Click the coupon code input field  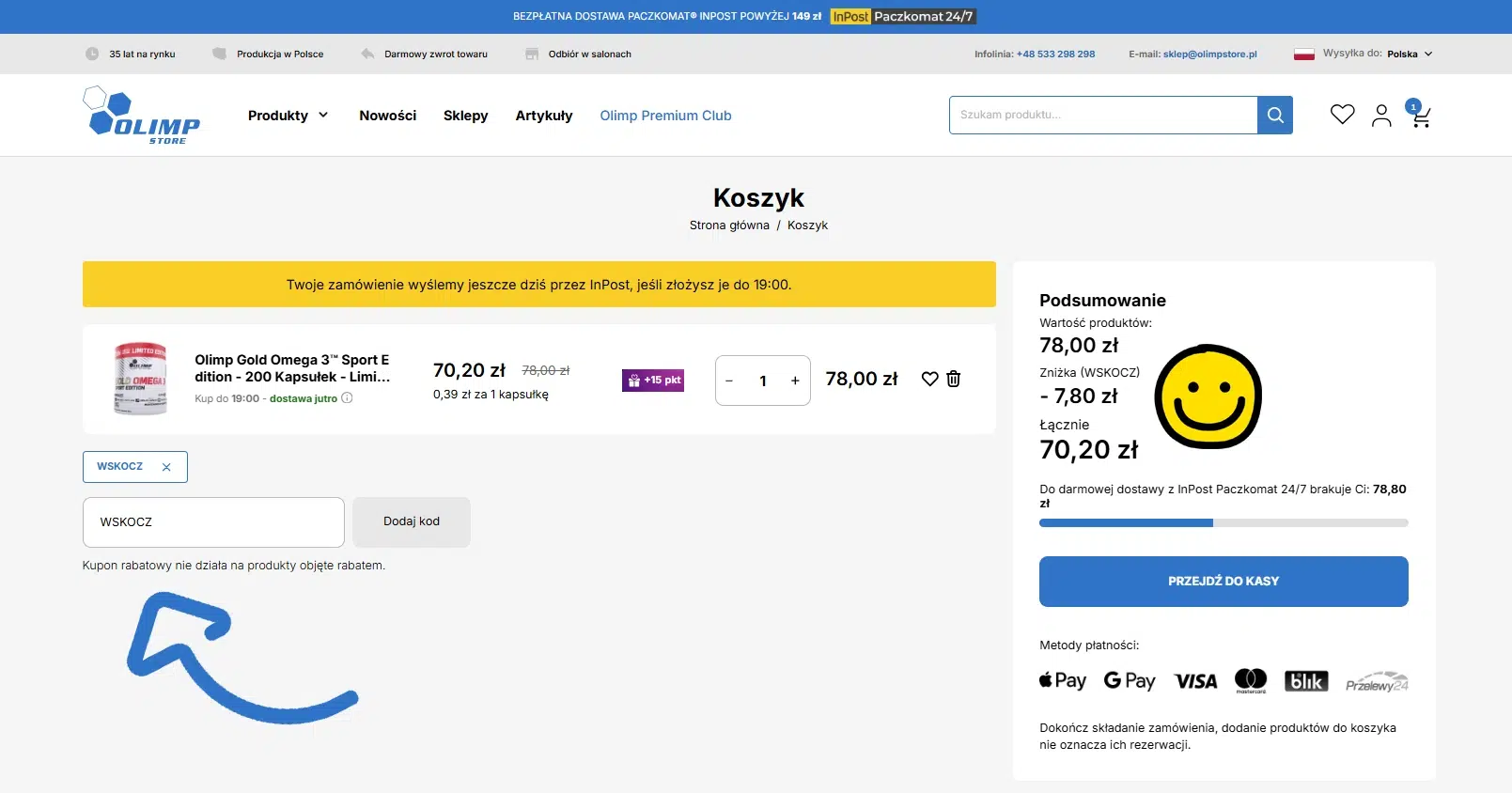click(x=213, y=522)
